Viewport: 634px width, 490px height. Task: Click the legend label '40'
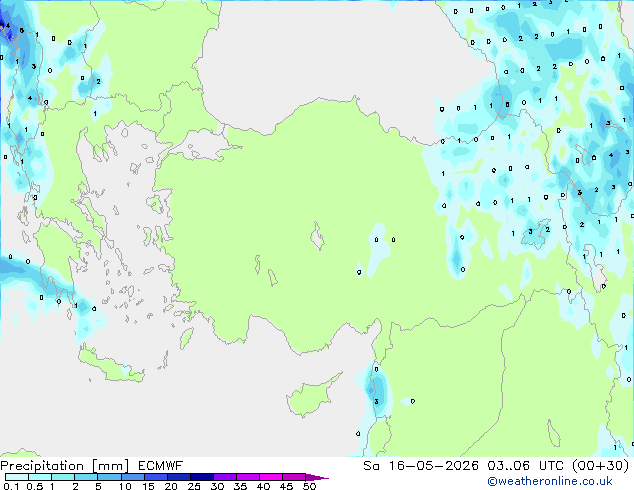click(x=263, y=486)
